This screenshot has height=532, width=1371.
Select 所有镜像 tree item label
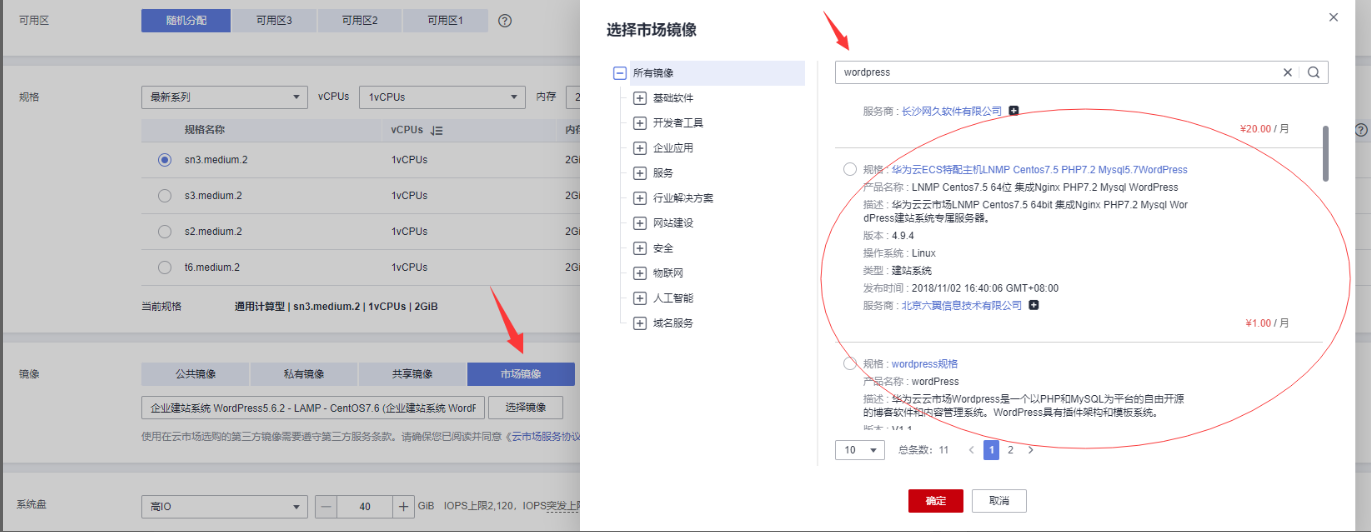click(653, 73)
